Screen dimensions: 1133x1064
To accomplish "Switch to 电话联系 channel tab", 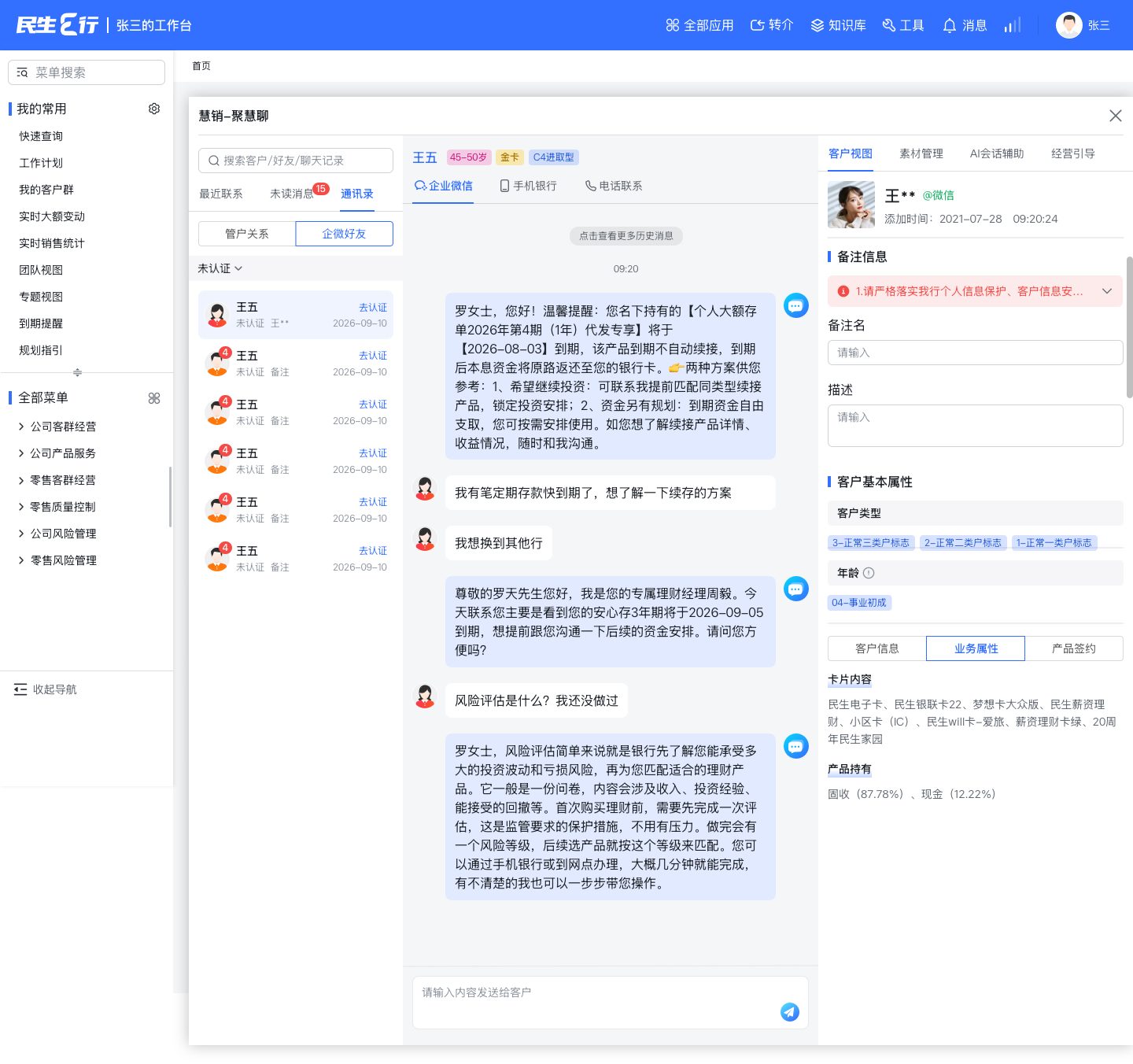I will point(614,186).
